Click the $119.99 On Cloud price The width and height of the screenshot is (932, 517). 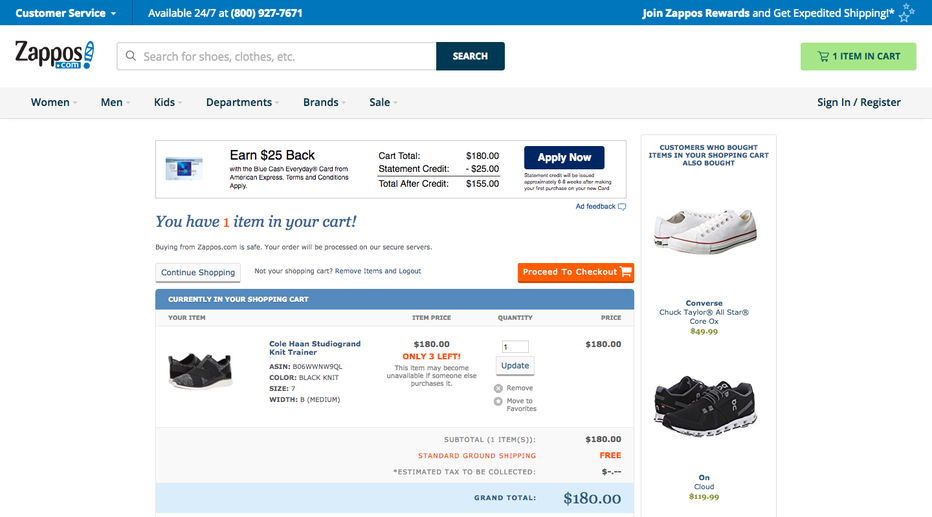point(704,497)
